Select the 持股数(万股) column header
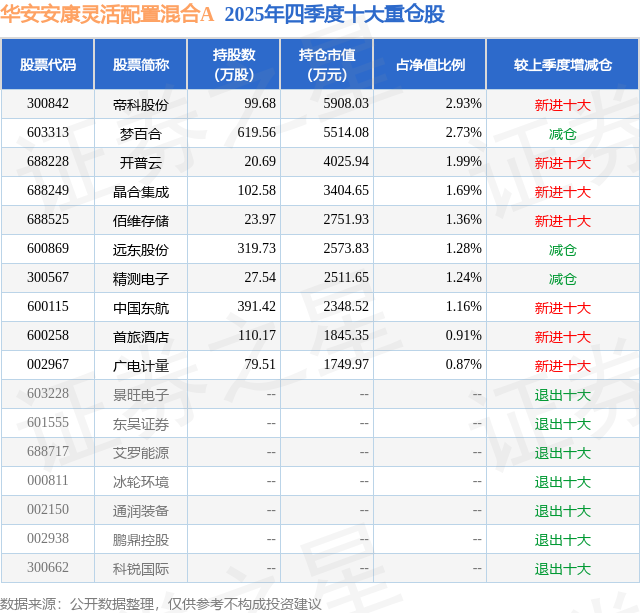Viewport: 640px width, 613px height. point(233,65)
